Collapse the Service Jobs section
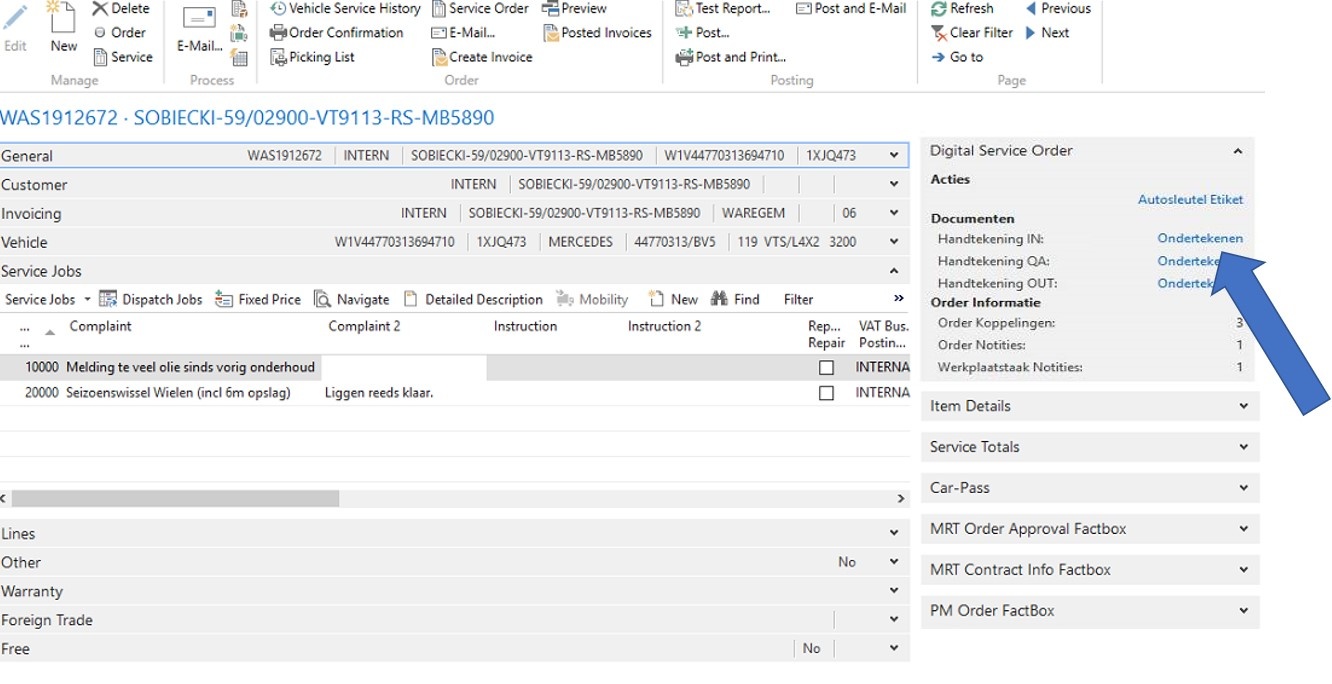 897,270
